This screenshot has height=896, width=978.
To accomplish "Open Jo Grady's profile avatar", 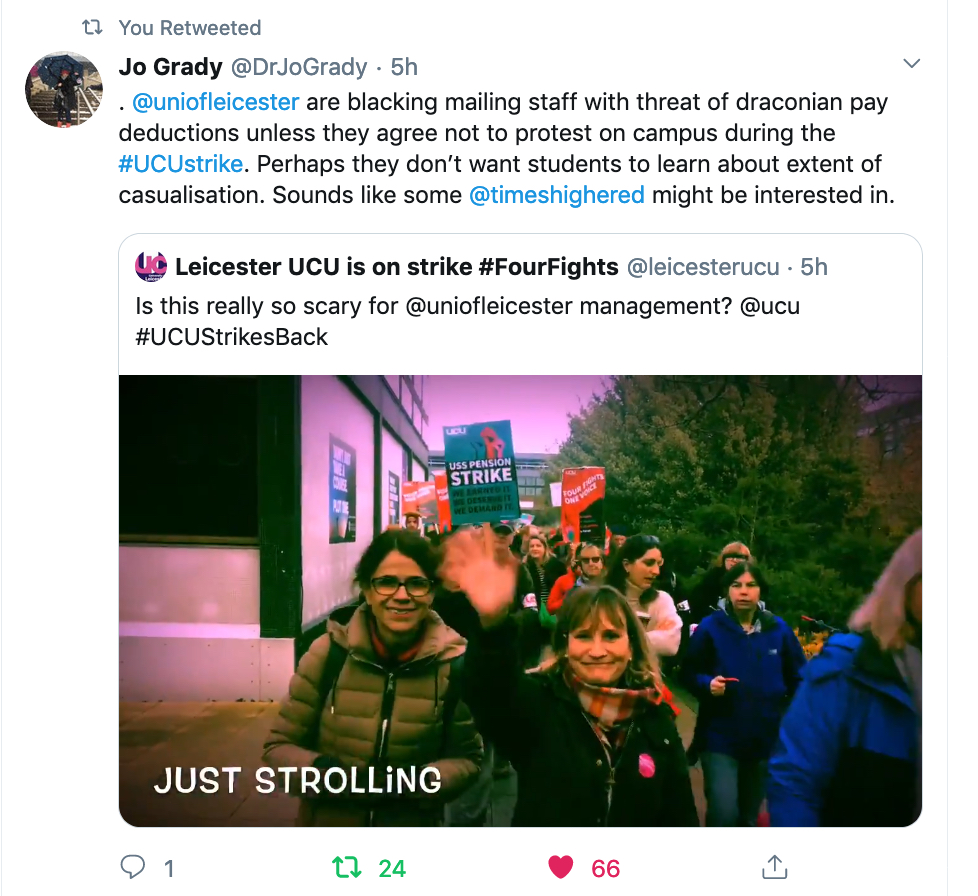I will [x=64, y=90].
